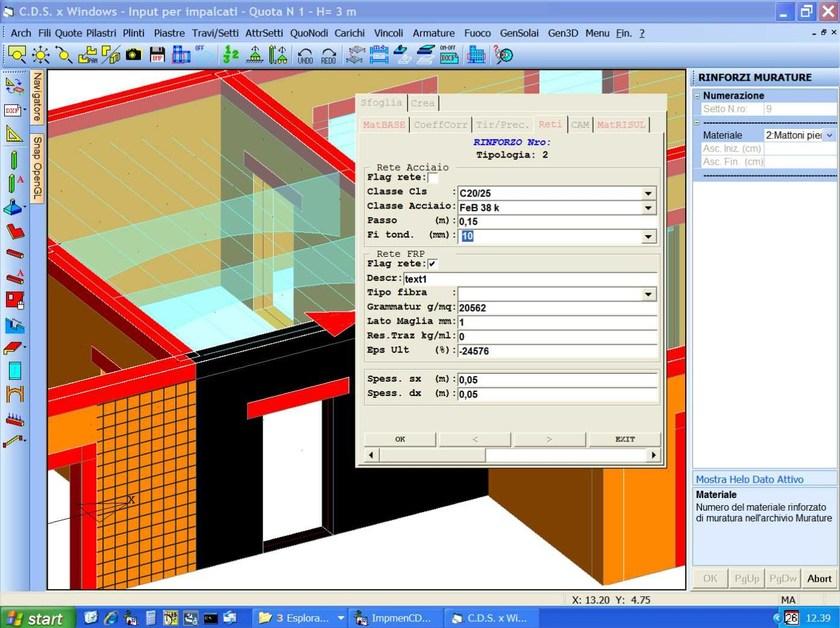The height and width of the screenshot is (628, 840).
Task: Open the Armature menu
Action: [x=433, y=33]
